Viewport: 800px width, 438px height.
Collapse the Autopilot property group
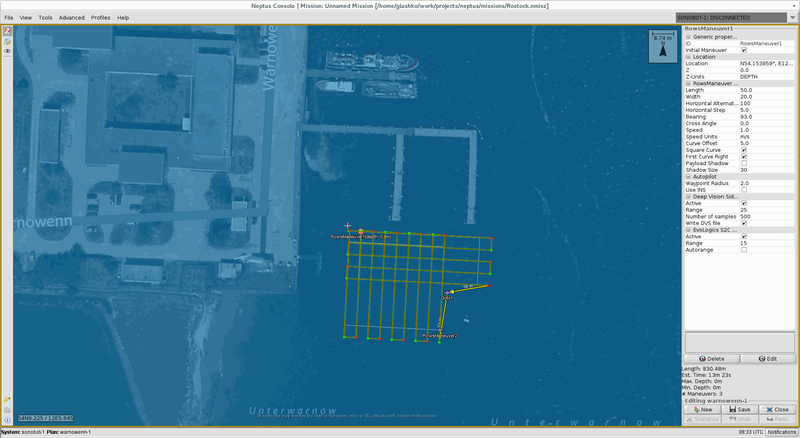[x=687, y=176]
